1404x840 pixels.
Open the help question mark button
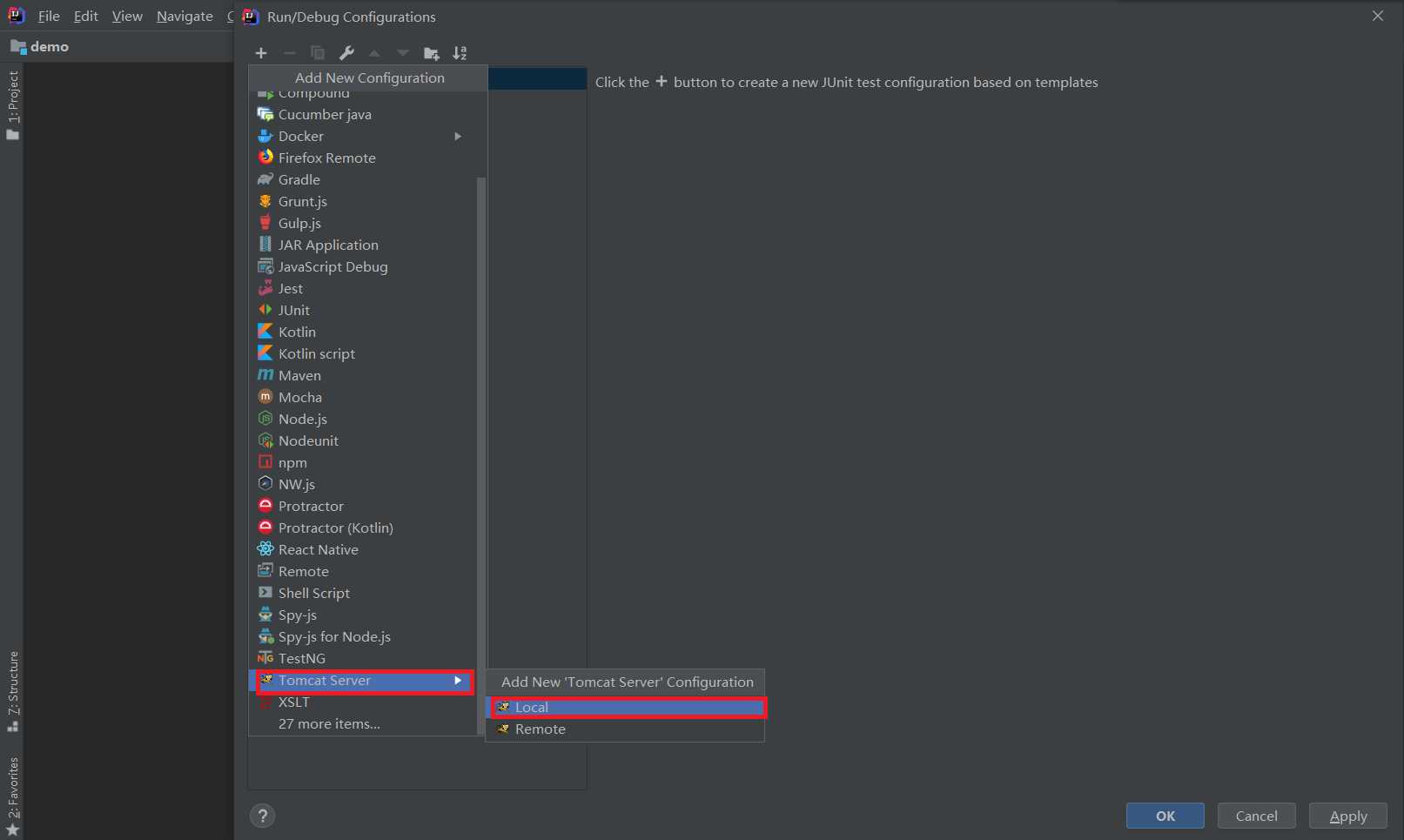pyautogui.click(x=262, y=816)
